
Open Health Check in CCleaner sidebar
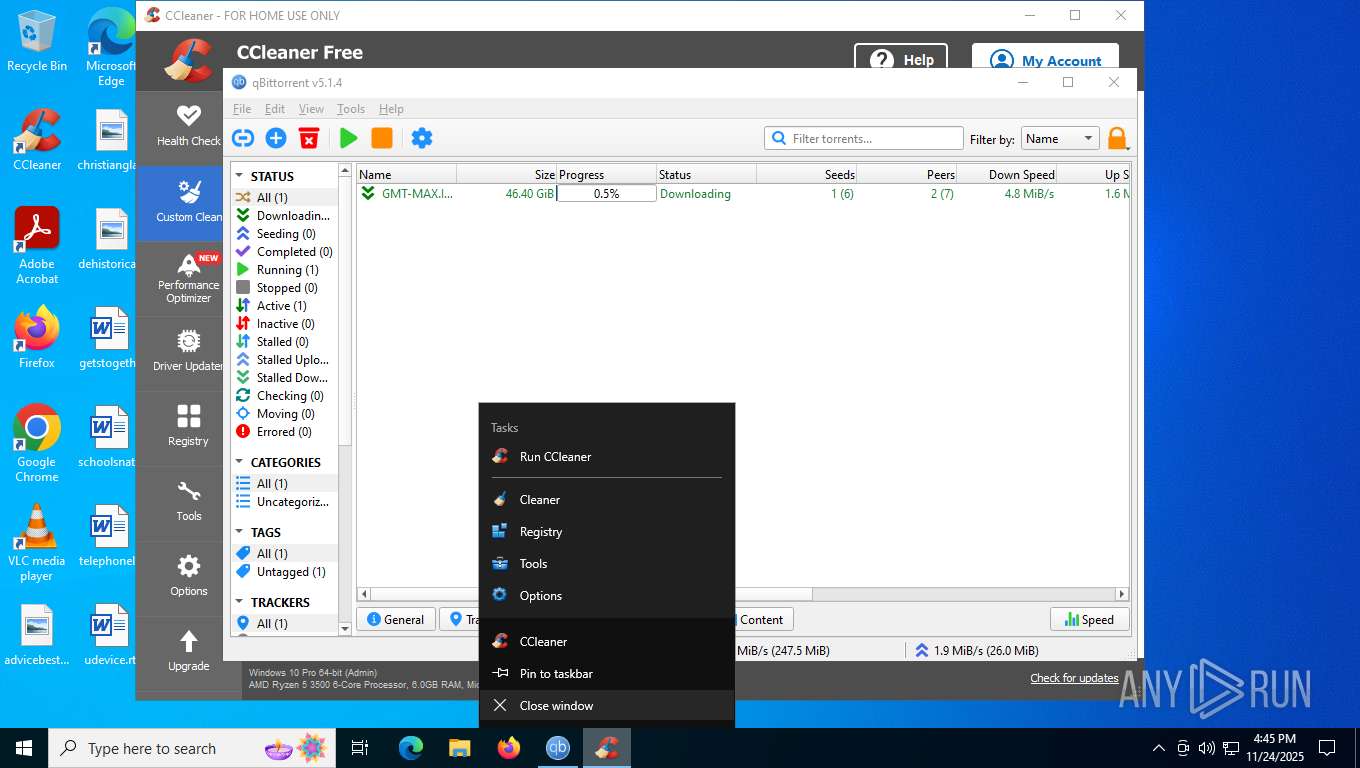pos(188,126)
